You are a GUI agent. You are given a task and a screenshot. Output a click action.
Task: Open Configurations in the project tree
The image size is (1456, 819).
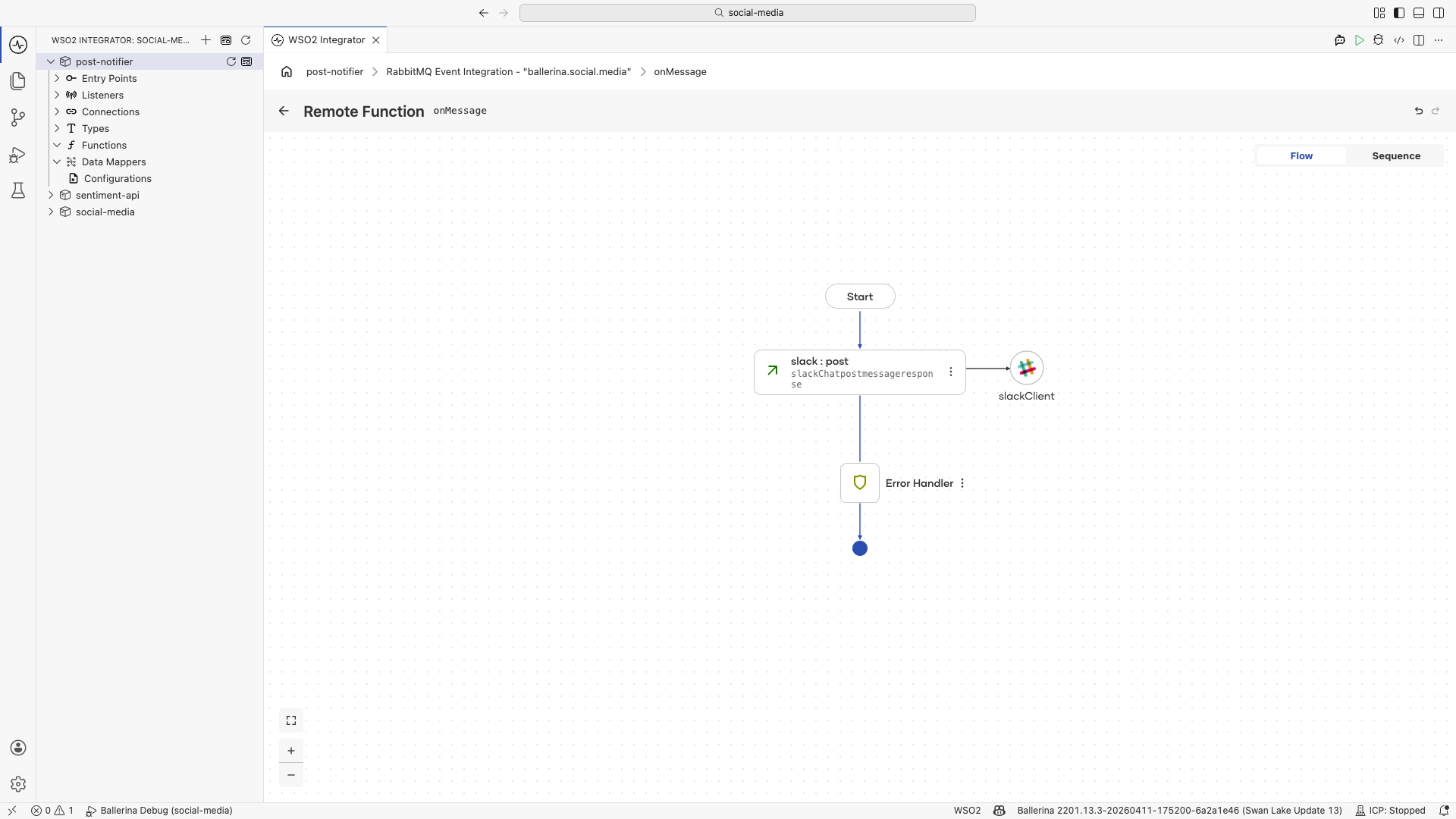click(x=118, y=178)
